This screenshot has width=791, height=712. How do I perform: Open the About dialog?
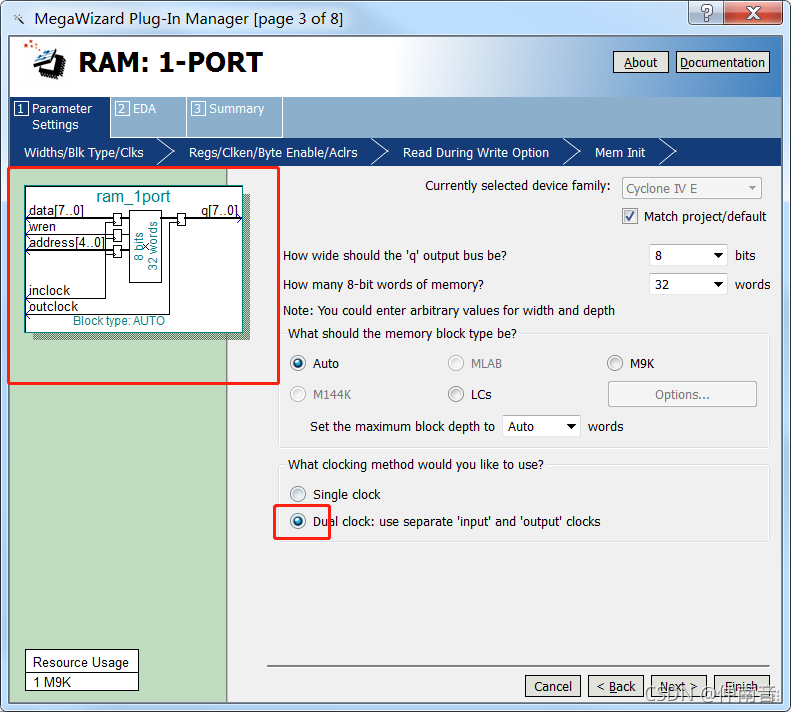click(x=641, y=63)
